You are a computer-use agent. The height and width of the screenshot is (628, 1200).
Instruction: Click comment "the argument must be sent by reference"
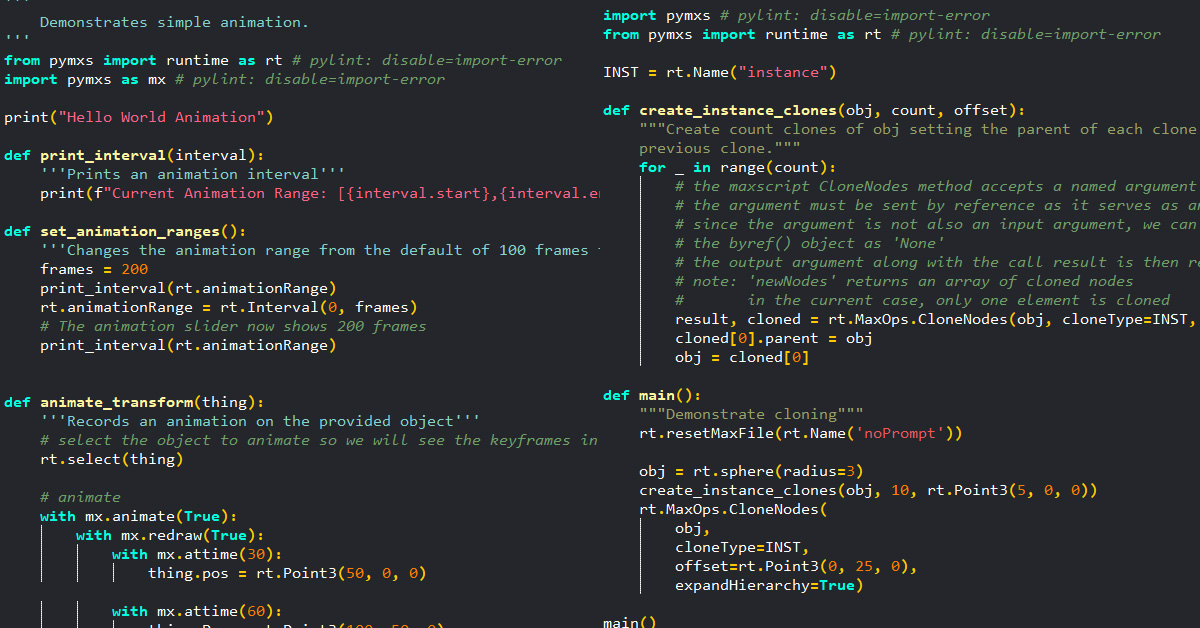(936, 205)
